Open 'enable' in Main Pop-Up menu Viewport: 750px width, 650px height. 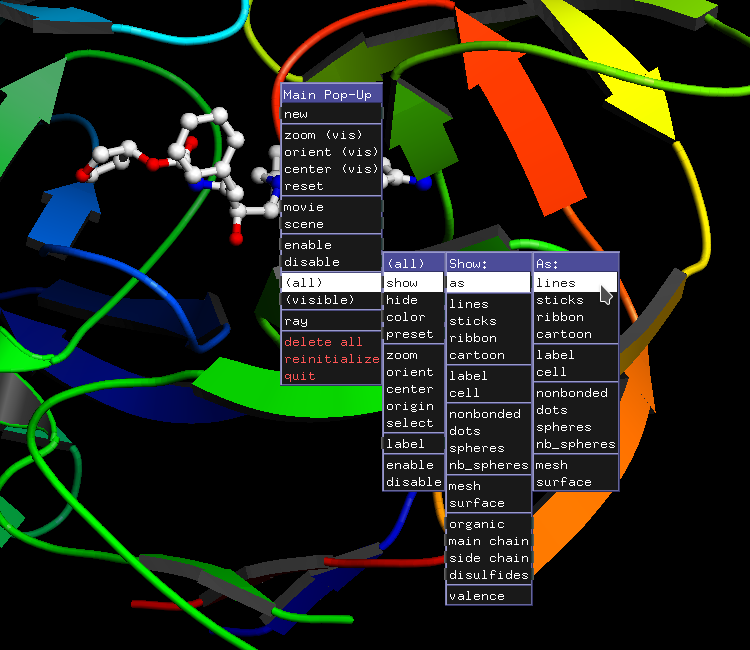(x=331, y=245)
